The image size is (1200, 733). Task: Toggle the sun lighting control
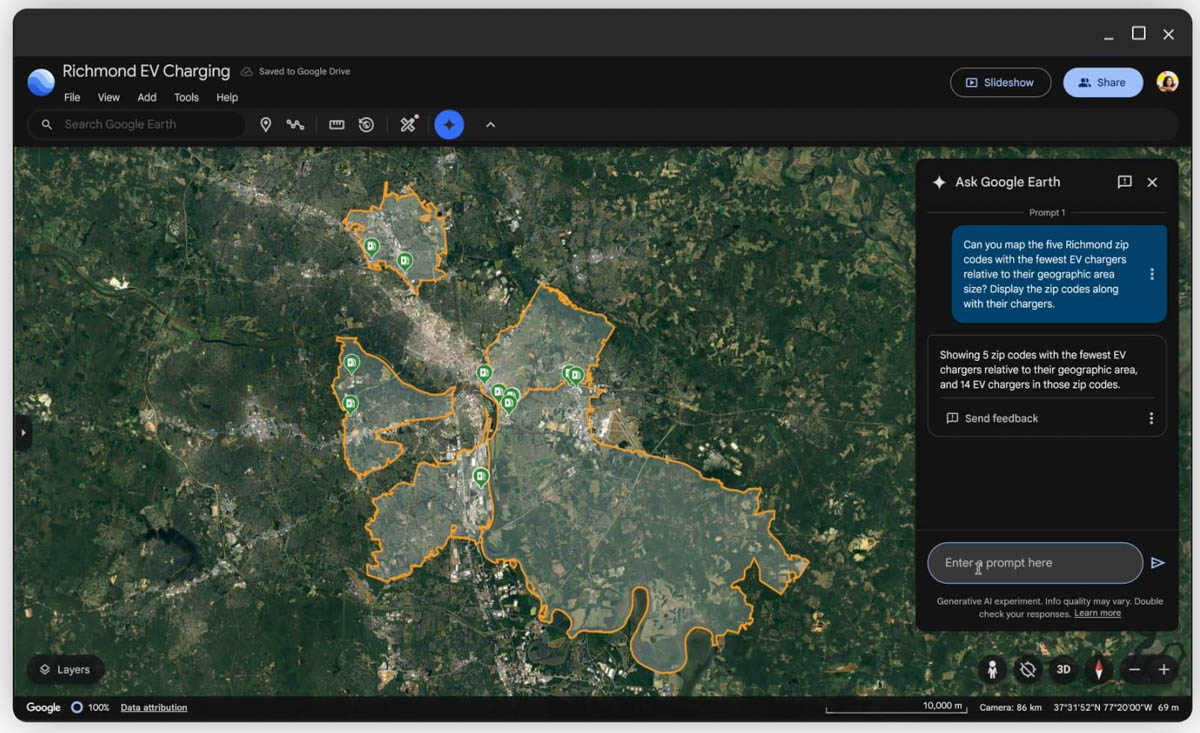pos(1027,669)
